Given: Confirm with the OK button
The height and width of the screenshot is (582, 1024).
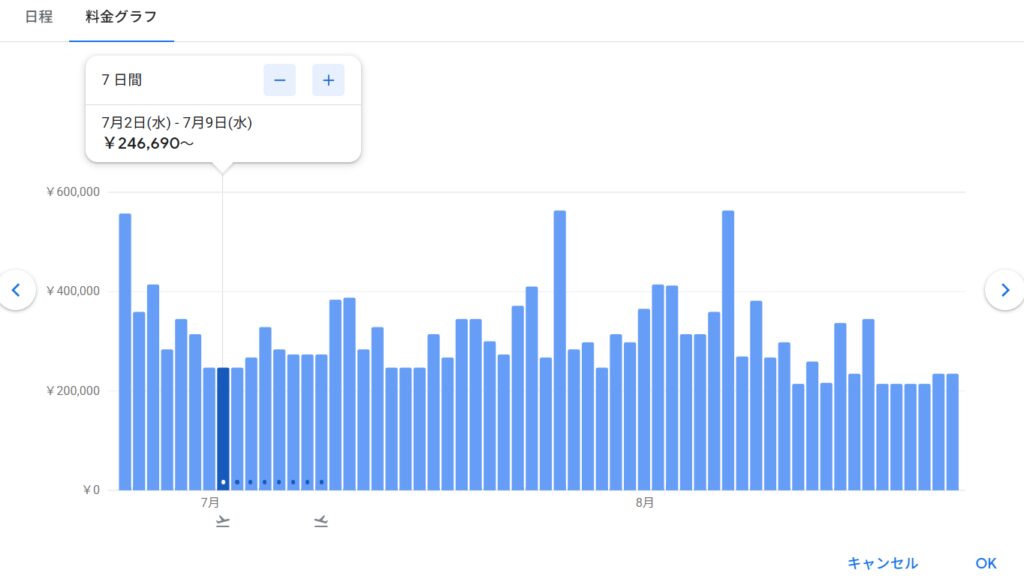Looking at the screenshot, I should (x=985, y=563).
